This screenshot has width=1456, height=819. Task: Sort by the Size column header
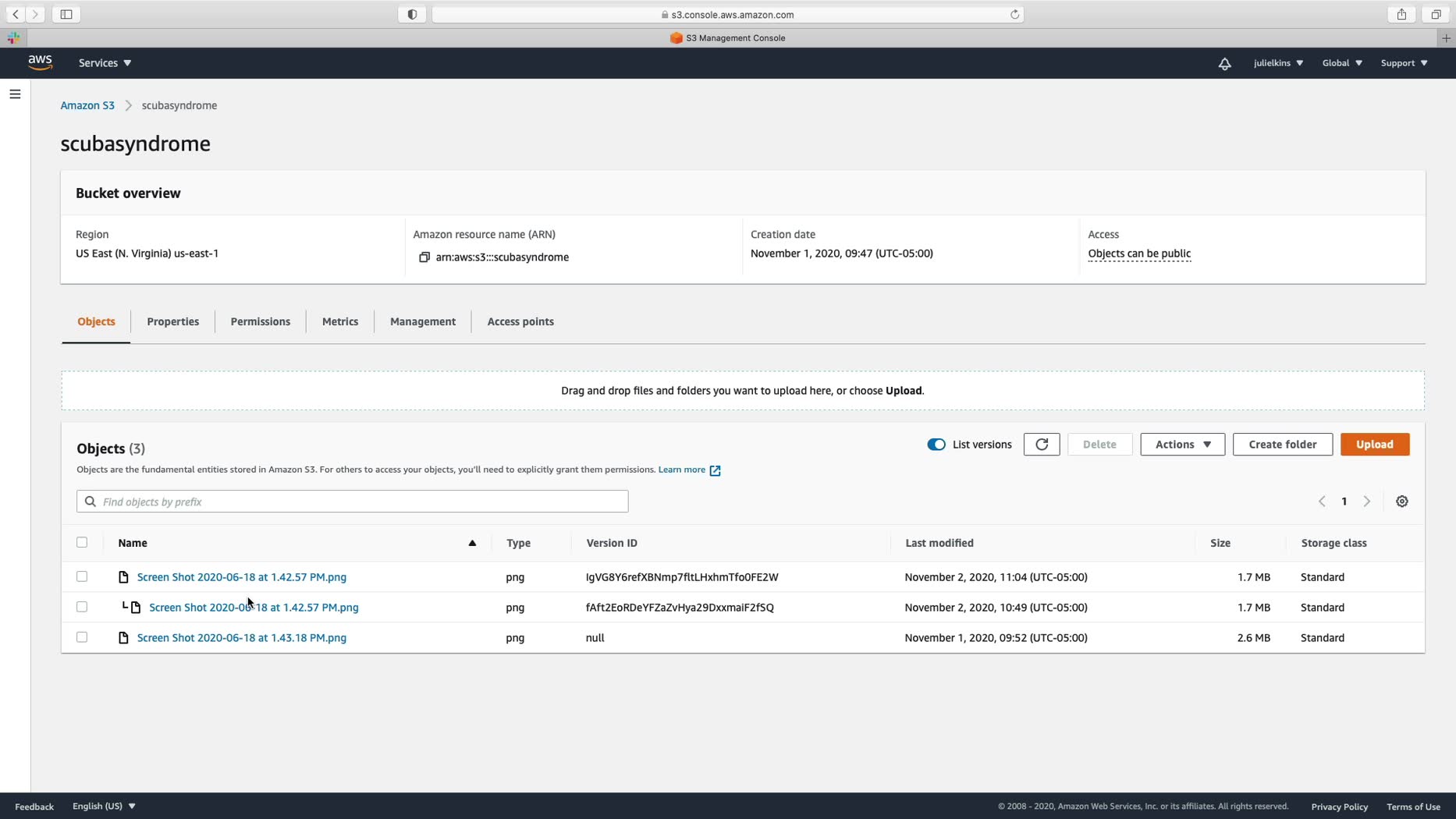tap(1220, 543)
